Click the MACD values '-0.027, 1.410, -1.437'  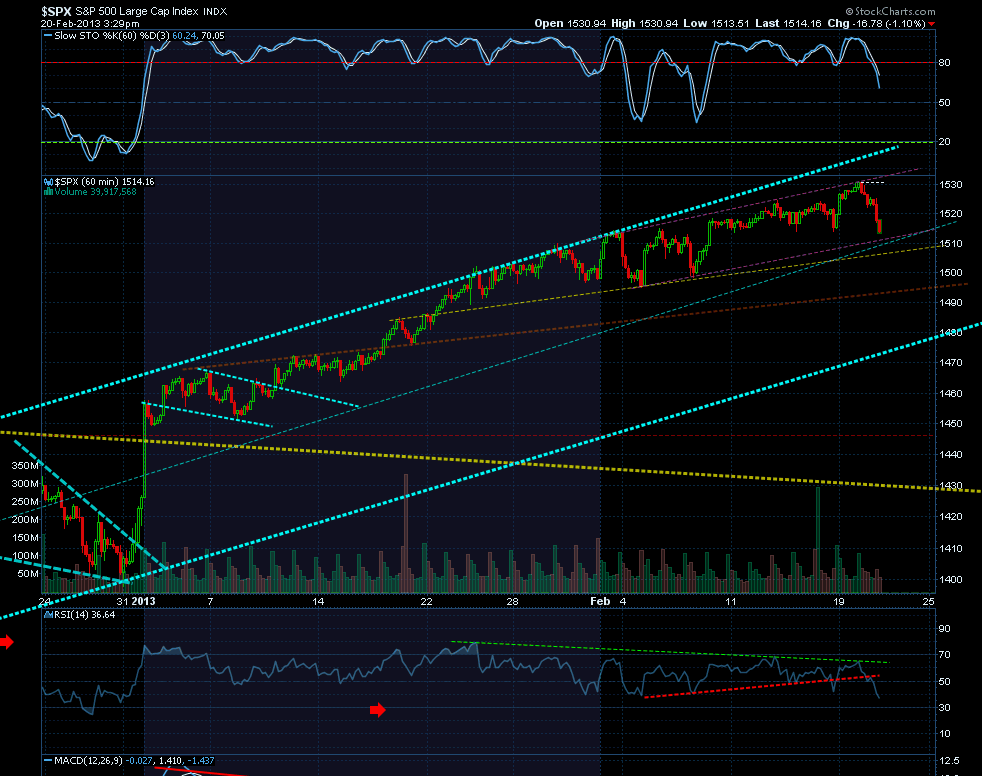point(170,761)
